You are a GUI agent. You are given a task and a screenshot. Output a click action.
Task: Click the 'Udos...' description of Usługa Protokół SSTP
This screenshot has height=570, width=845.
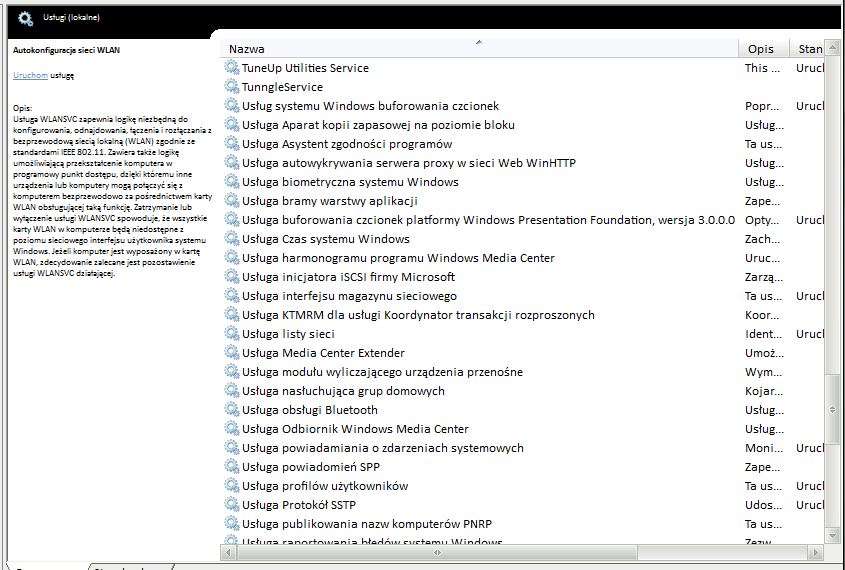763,505
